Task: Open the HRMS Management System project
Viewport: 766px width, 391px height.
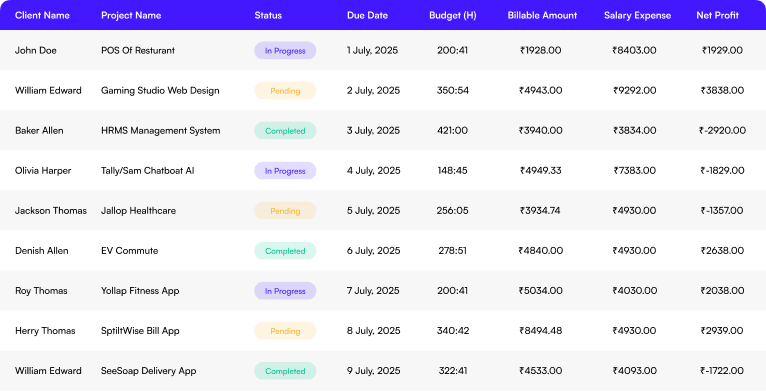Action: click(x=161, y=130)
